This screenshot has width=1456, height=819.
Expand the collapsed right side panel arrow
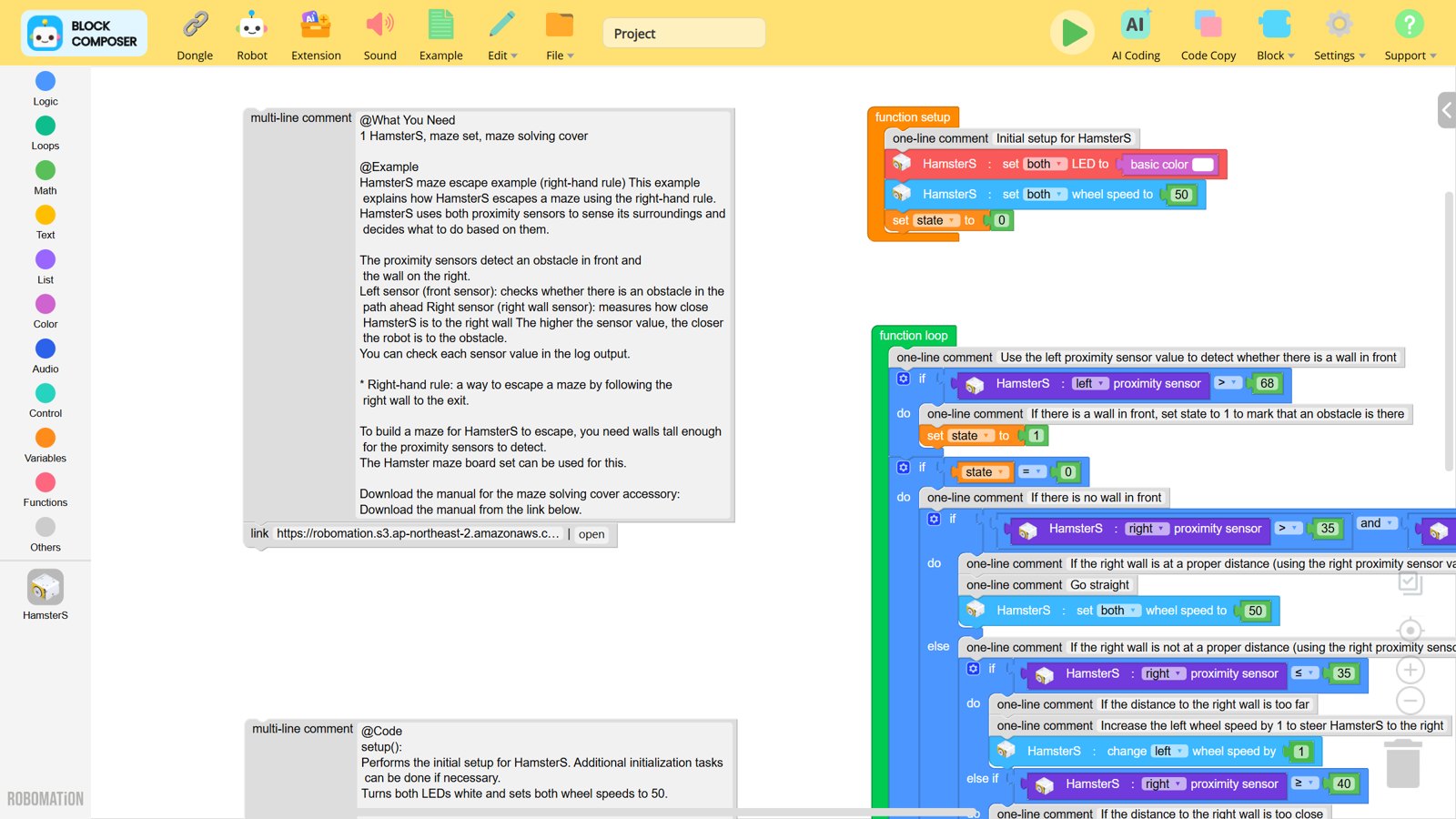[1447, 111]
